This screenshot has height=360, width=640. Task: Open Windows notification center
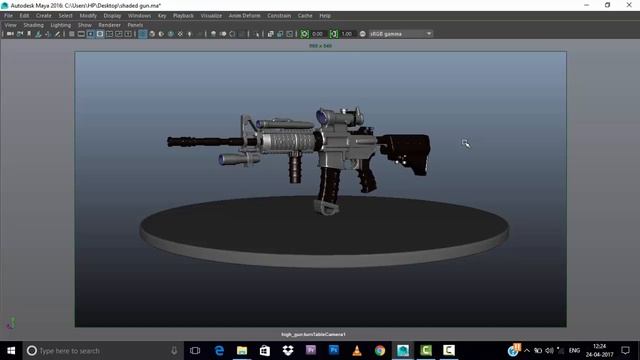tap(625, 351)
